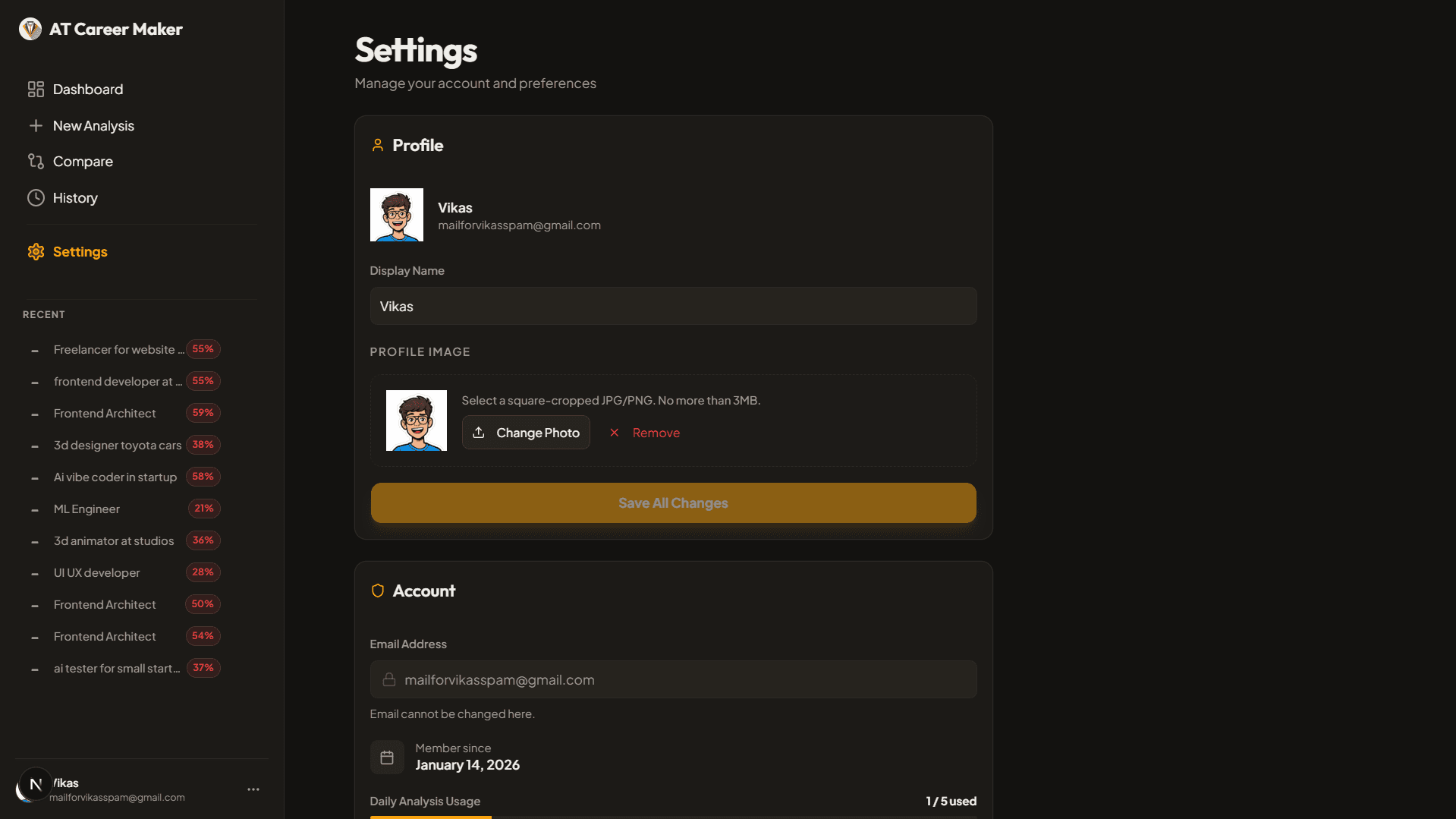Click the Change Photo button

(x=526, y=432)
